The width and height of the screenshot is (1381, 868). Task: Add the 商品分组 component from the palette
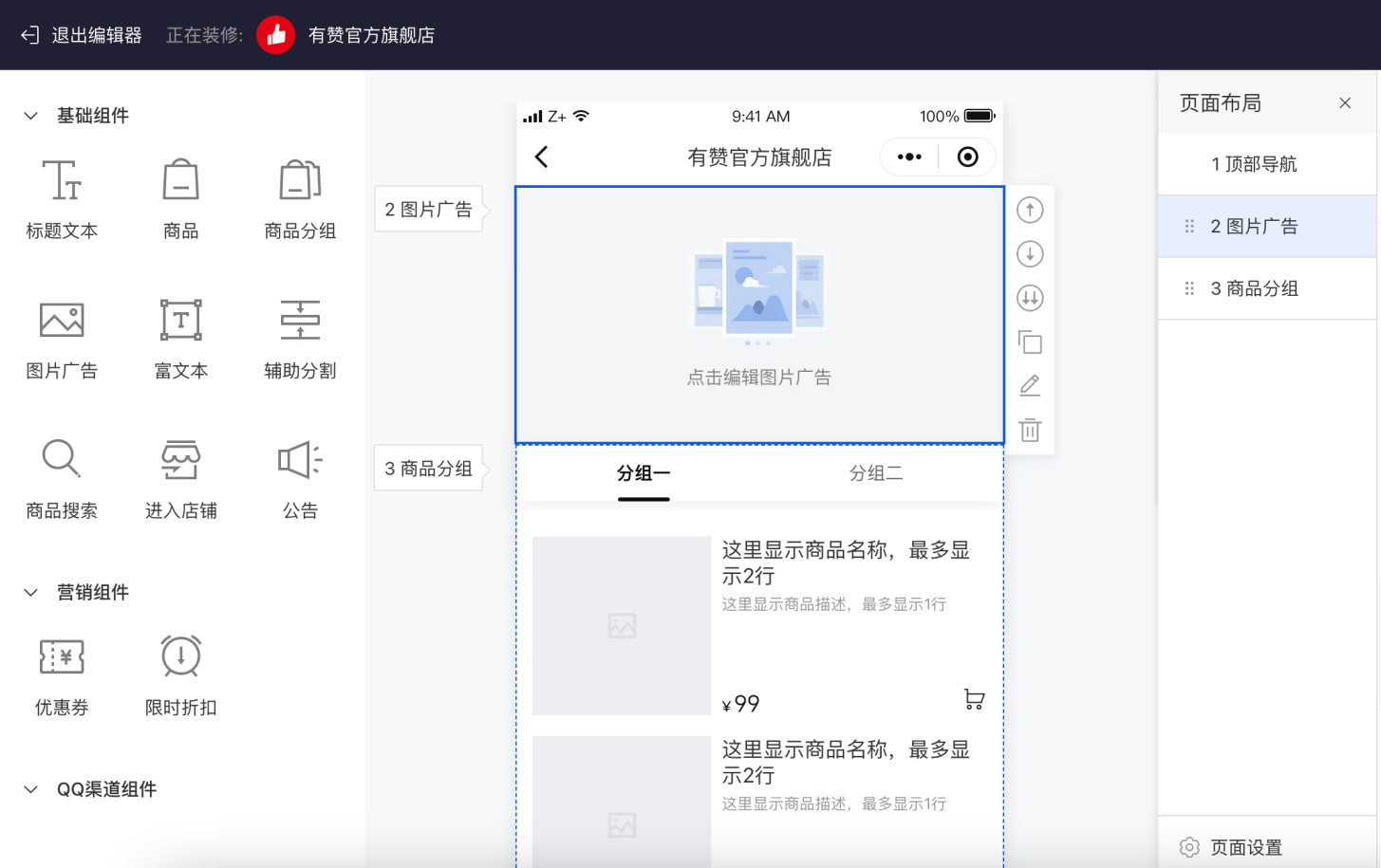[300, 199]
